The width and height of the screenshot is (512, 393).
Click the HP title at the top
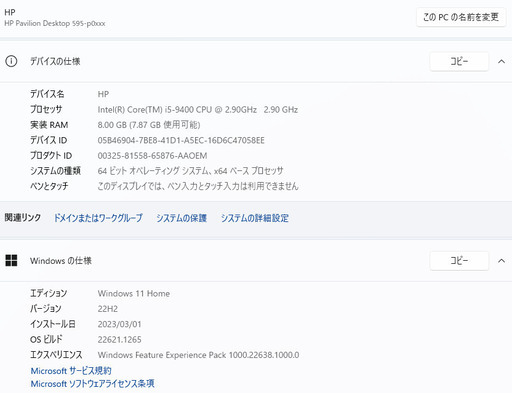click(10, 12)
